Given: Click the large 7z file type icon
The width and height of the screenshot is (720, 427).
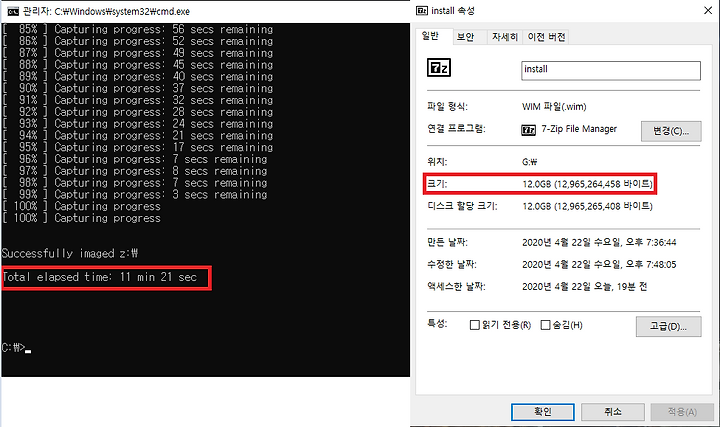Looking at the screenshot, I should pos(439,68).
